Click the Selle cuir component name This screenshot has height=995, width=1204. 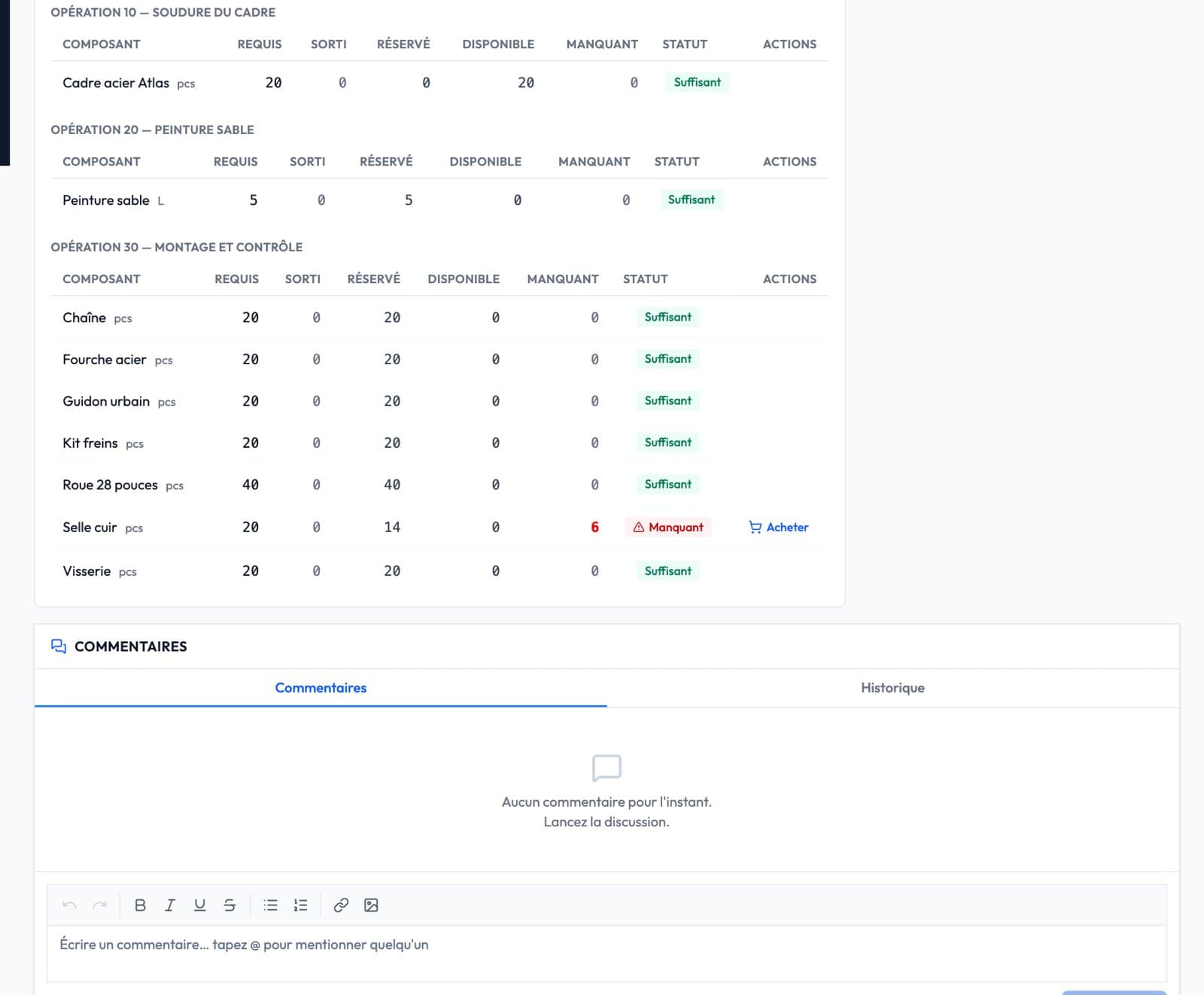coord(90,528)
